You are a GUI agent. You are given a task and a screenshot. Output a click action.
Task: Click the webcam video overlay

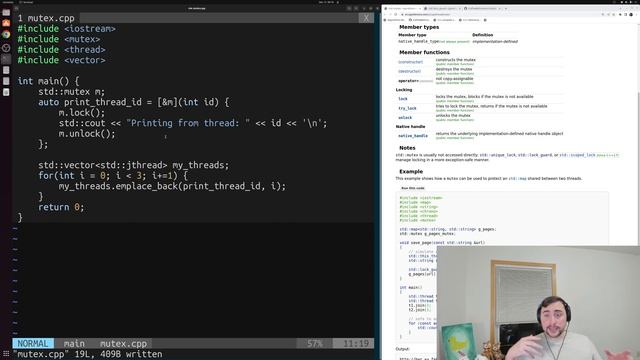tap(538, 303)
